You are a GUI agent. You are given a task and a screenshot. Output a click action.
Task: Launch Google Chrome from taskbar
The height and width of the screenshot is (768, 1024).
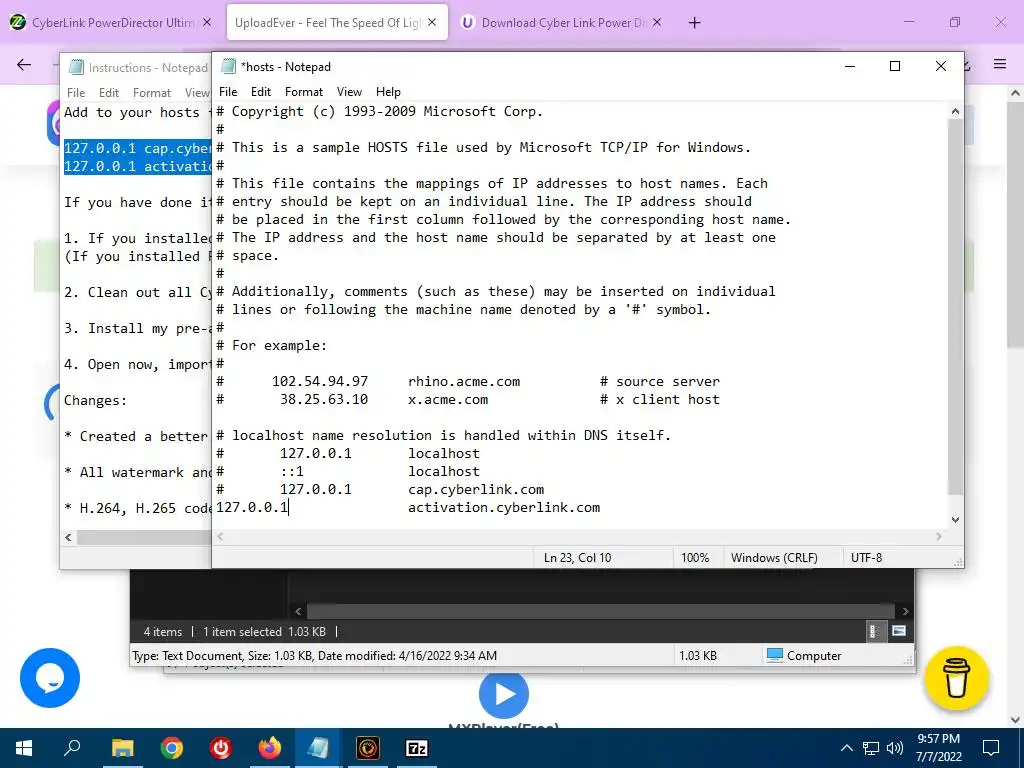[172, 748]
